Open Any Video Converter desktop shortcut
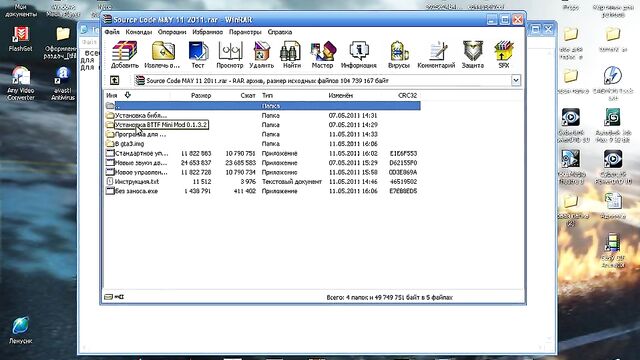The height and width of the screenshot is (360, 640). 20,83
